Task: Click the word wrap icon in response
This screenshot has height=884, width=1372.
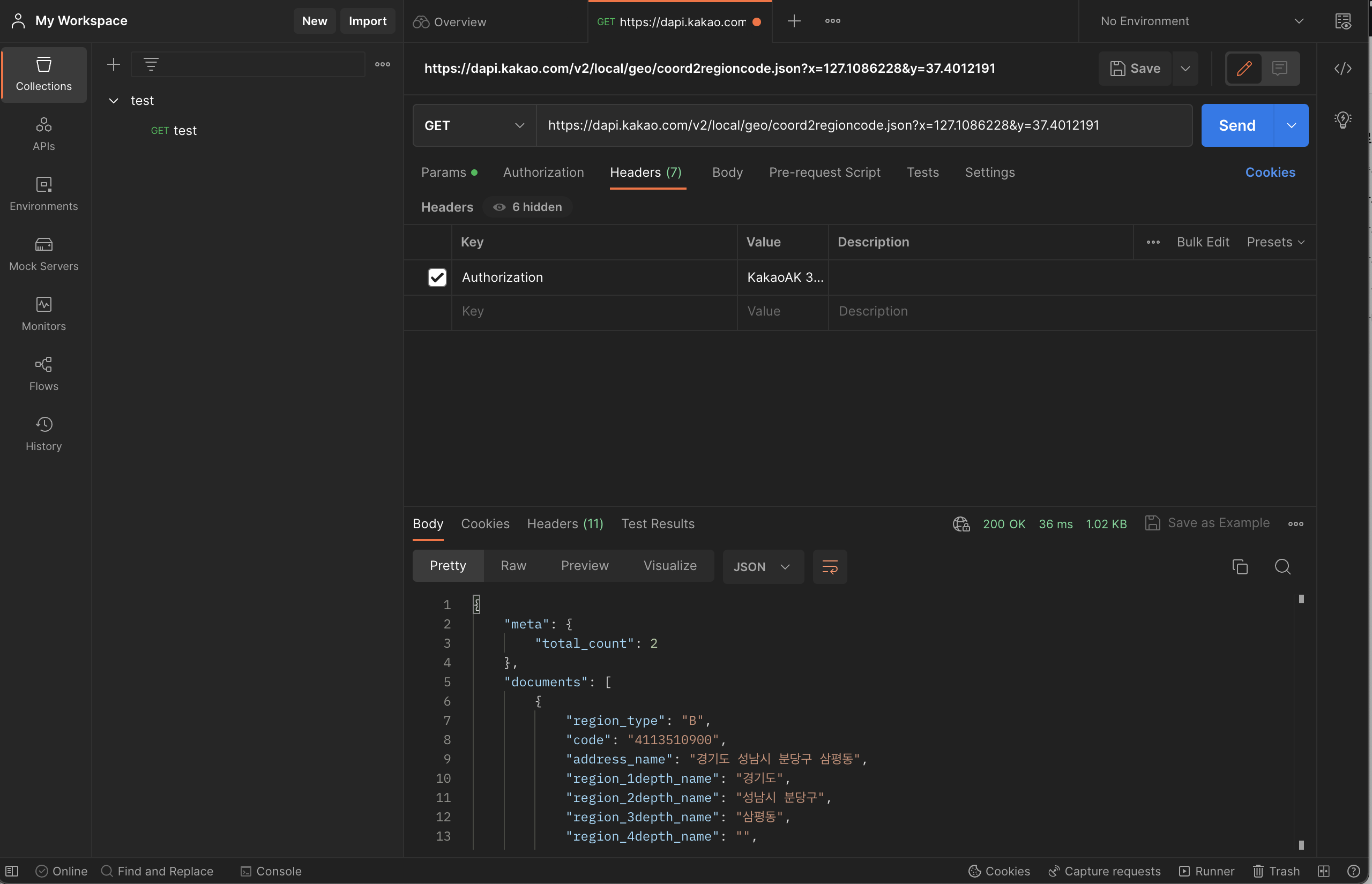Action: pyautogui.click(x=830, y=567)
